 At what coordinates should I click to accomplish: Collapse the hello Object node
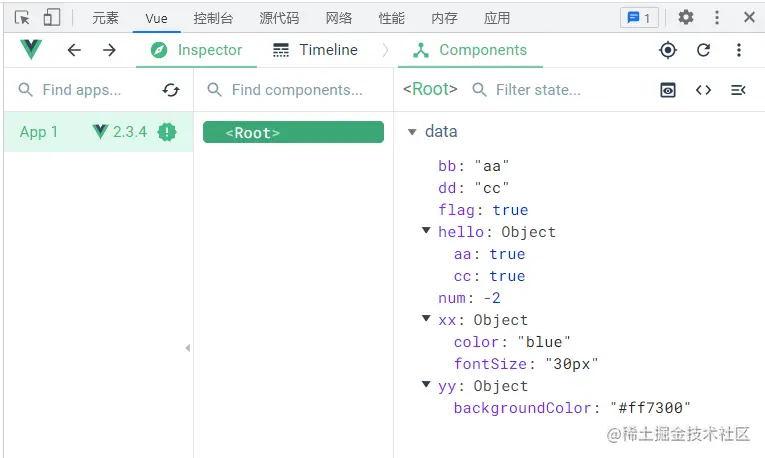[x=427, y=232]
